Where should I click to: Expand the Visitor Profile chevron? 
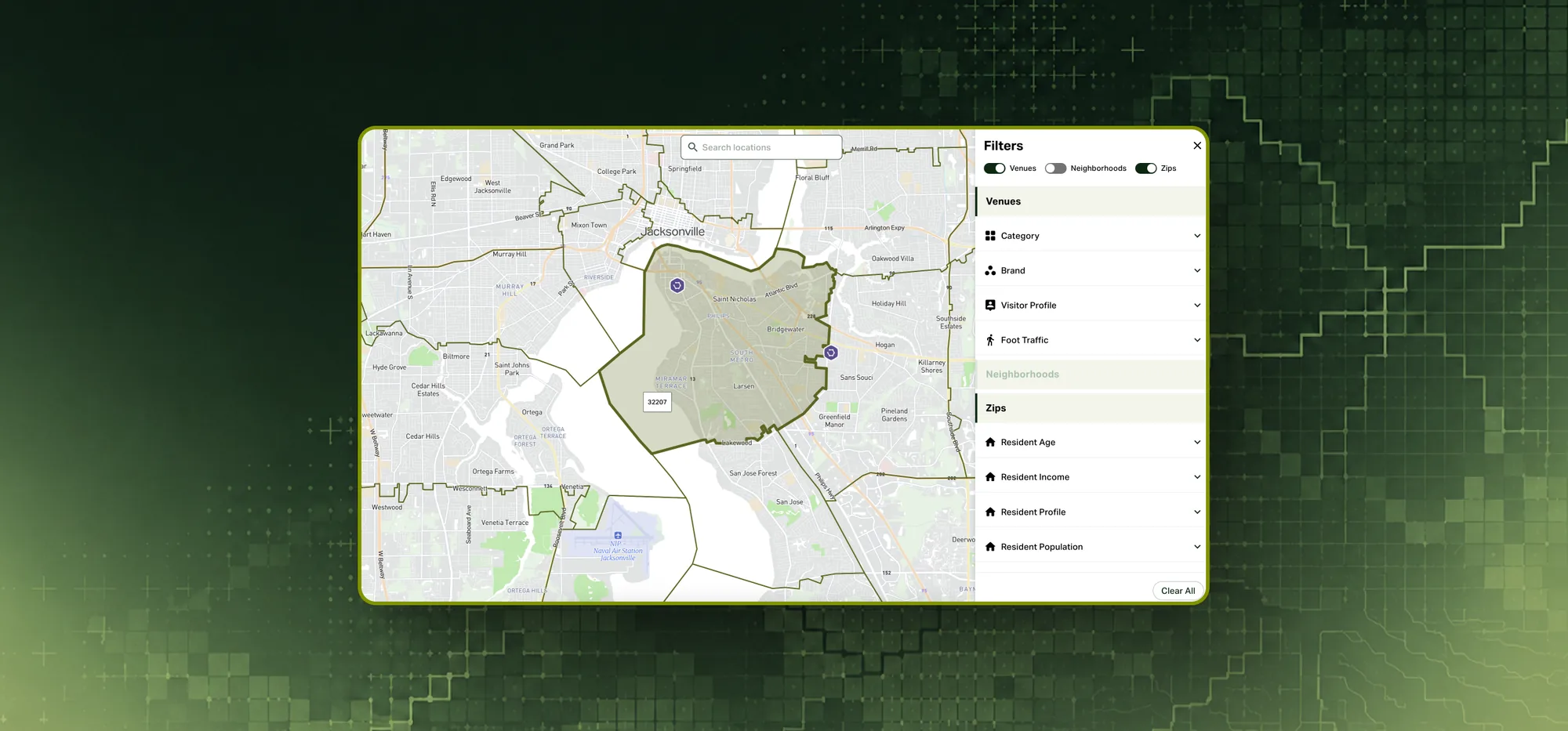point(1197,306)
